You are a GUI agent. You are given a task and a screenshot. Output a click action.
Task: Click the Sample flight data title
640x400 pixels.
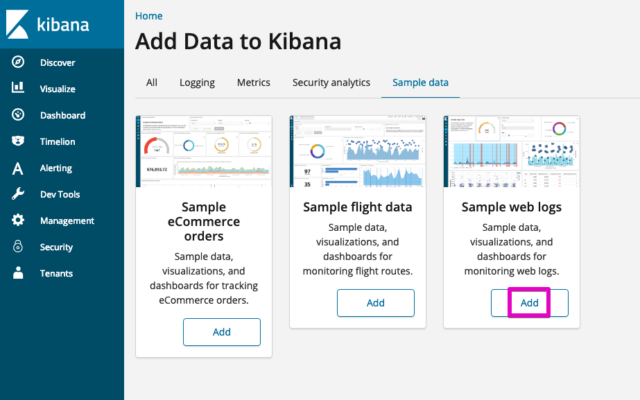pyautogui.click(x=358, y=207)
